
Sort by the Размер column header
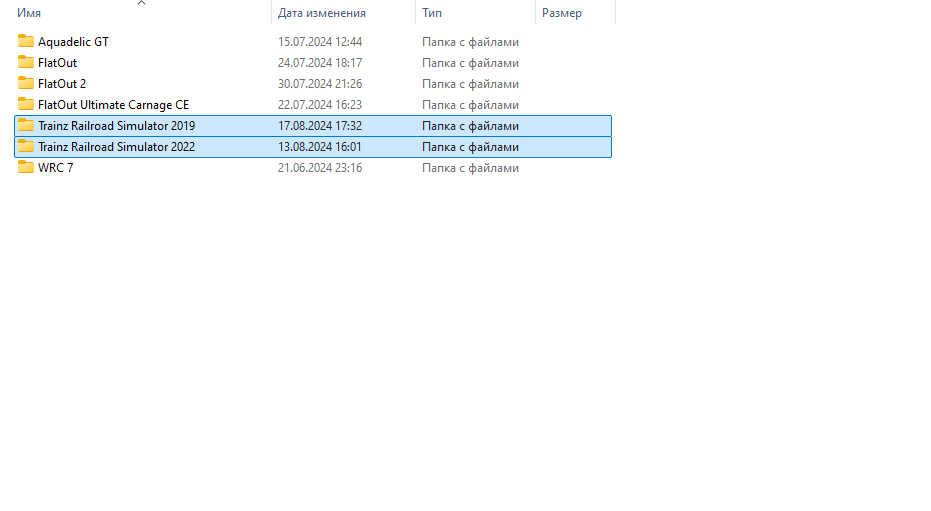[x=562, y=13]
